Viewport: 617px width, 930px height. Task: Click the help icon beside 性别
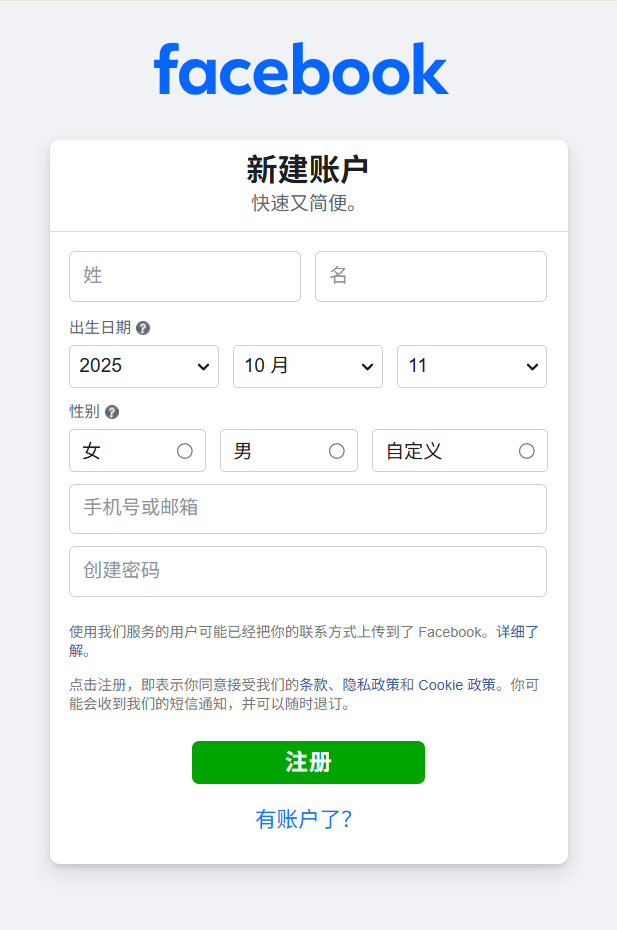click(x=112, y=412)
